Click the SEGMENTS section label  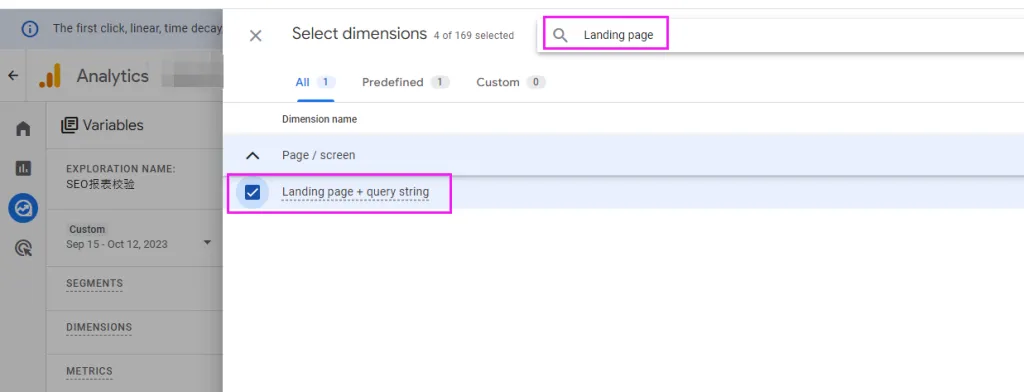pos(94,284)
